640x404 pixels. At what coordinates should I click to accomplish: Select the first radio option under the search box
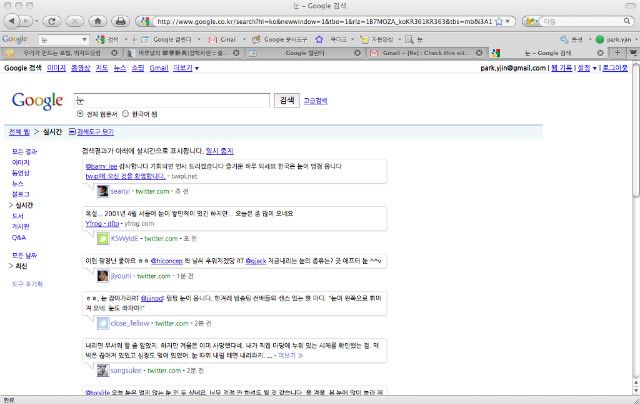point(80,114)
